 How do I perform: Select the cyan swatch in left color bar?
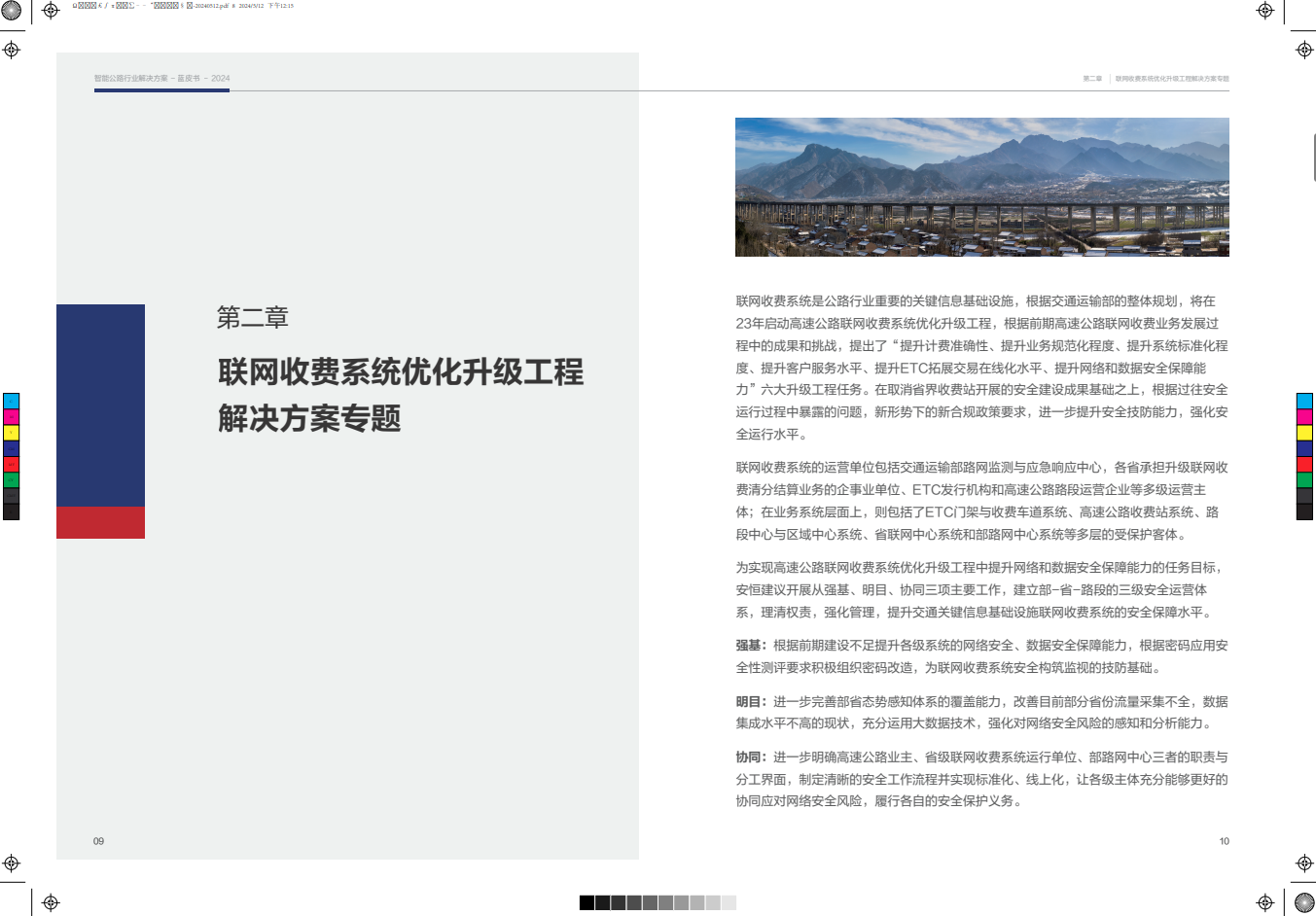tap(11, 401)
